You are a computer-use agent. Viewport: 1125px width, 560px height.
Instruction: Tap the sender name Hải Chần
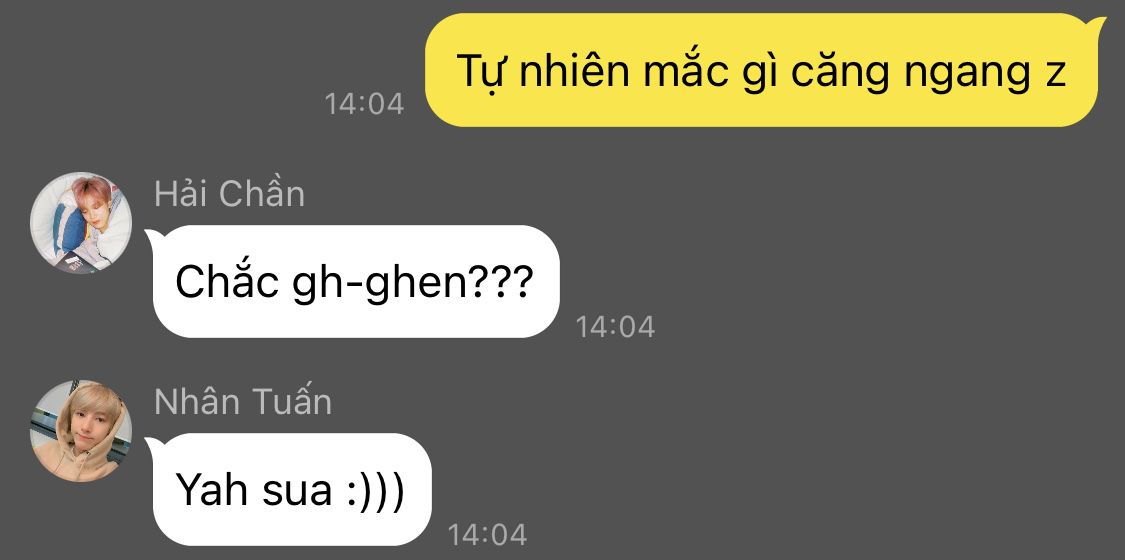click(230, 194)
